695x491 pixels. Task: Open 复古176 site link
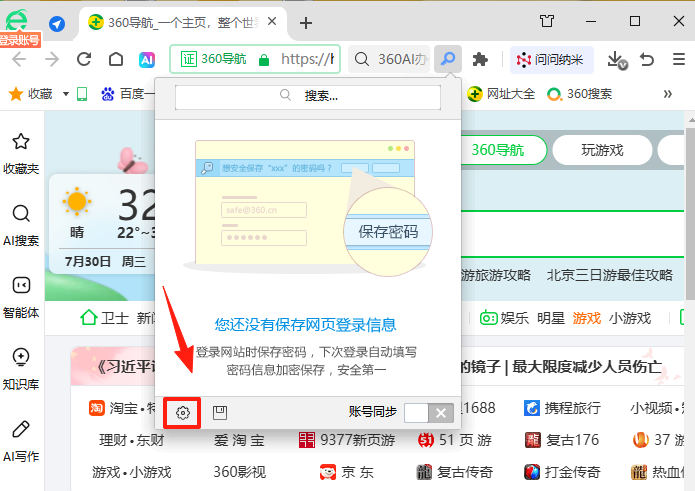[562, 440]
